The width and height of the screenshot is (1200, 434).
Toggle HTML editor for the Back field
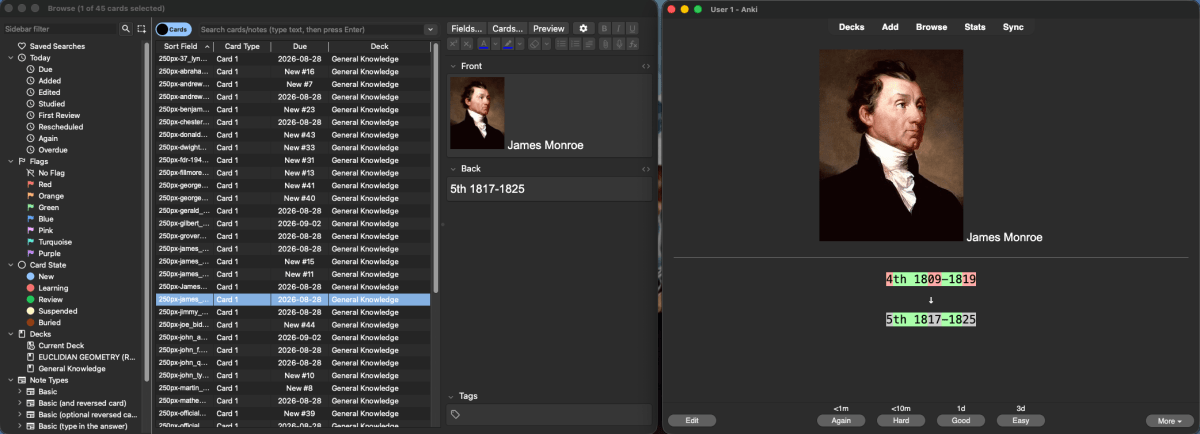pyautogui.click(x=646, y=169)
